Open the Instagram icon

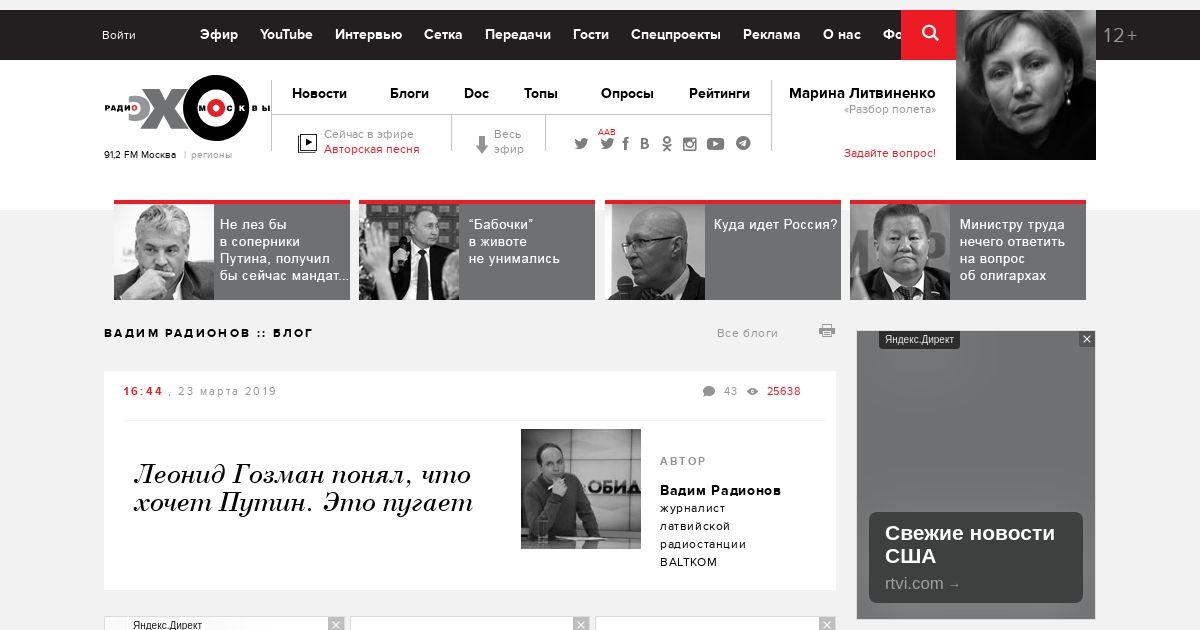tap(689, 144)
